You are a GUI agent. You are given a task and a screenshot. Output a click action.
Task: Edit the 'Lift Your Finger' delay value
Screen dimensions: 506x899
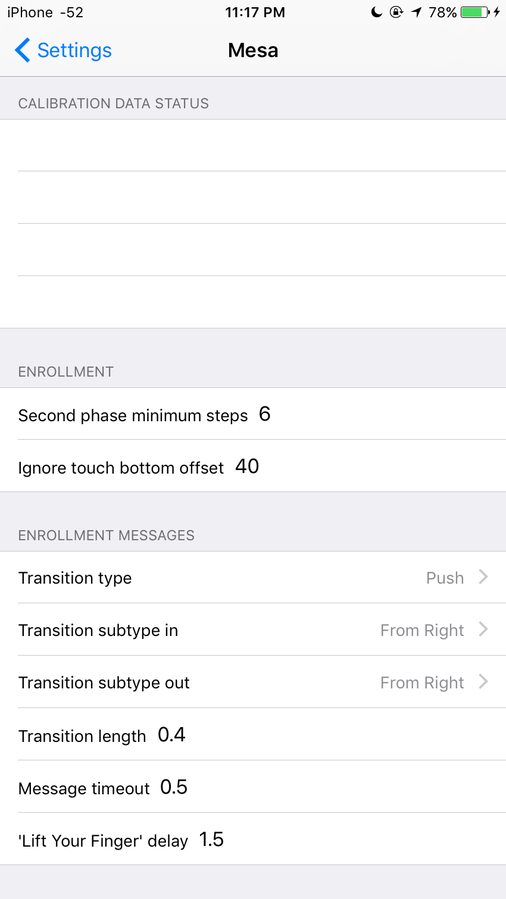pos(211,840)
